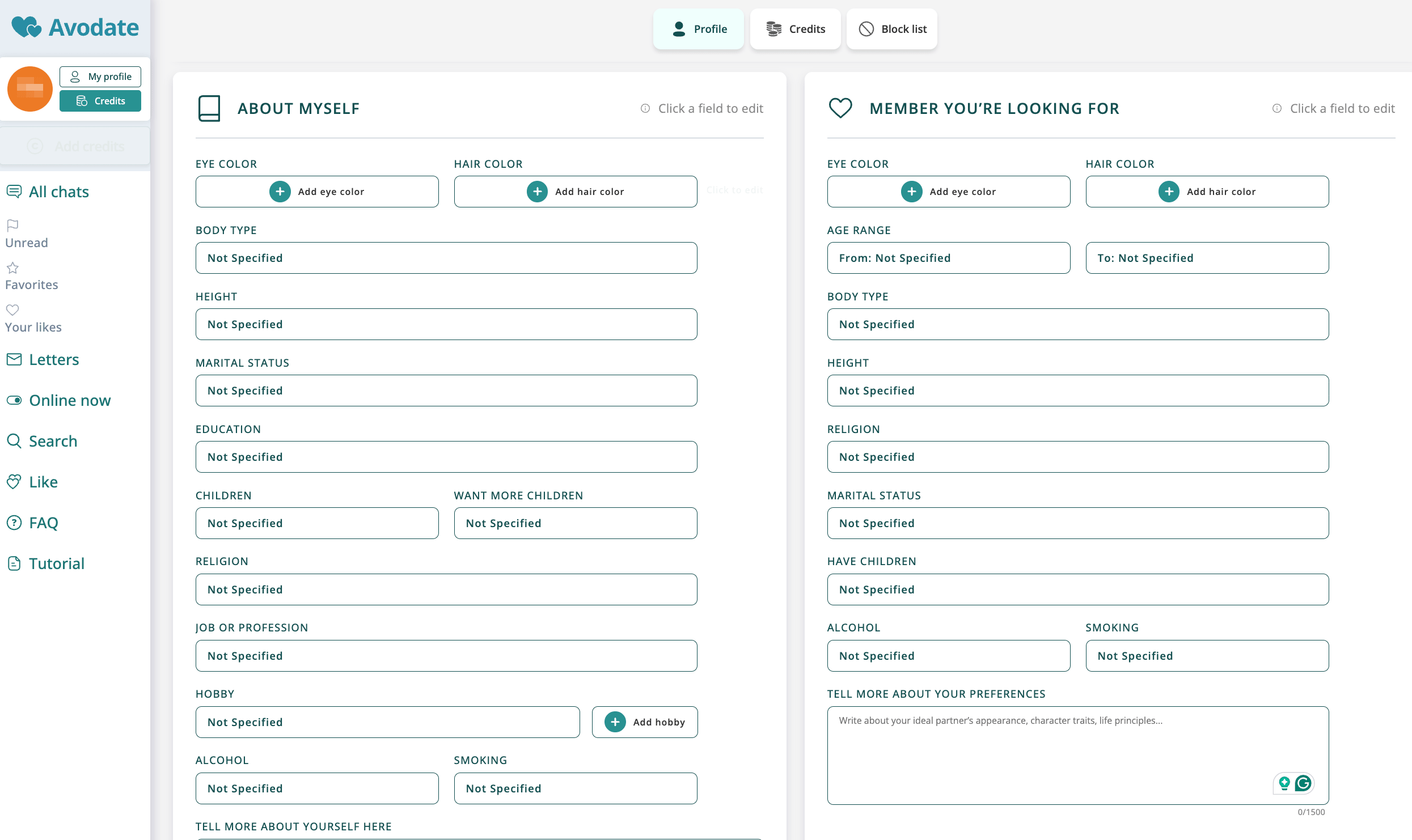Viewport: 1412px width, 840px height.
Task: Open Unread chats filter
Action: [x=27, y=243]
